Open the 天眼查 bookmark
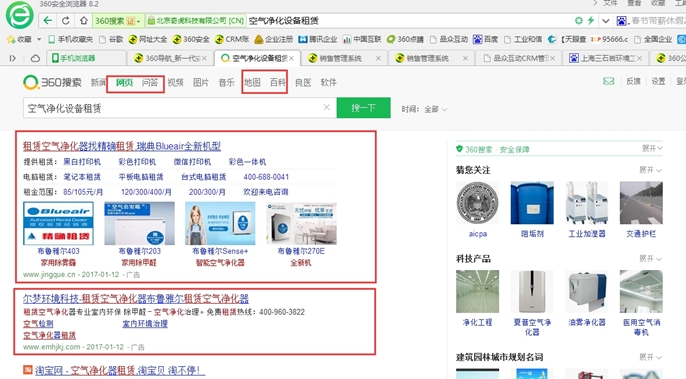686x379 pixels. 567,39
